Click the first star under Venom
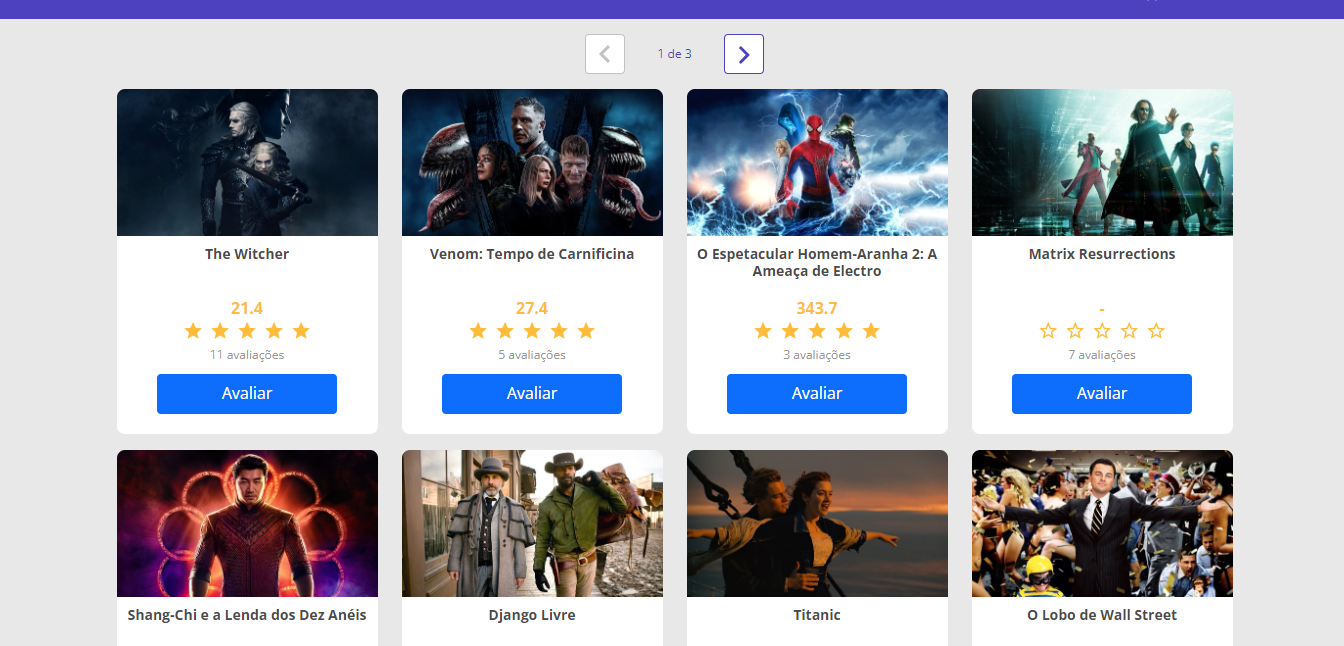The width and height of the screenshot is (1344, 646). [478, 331]
